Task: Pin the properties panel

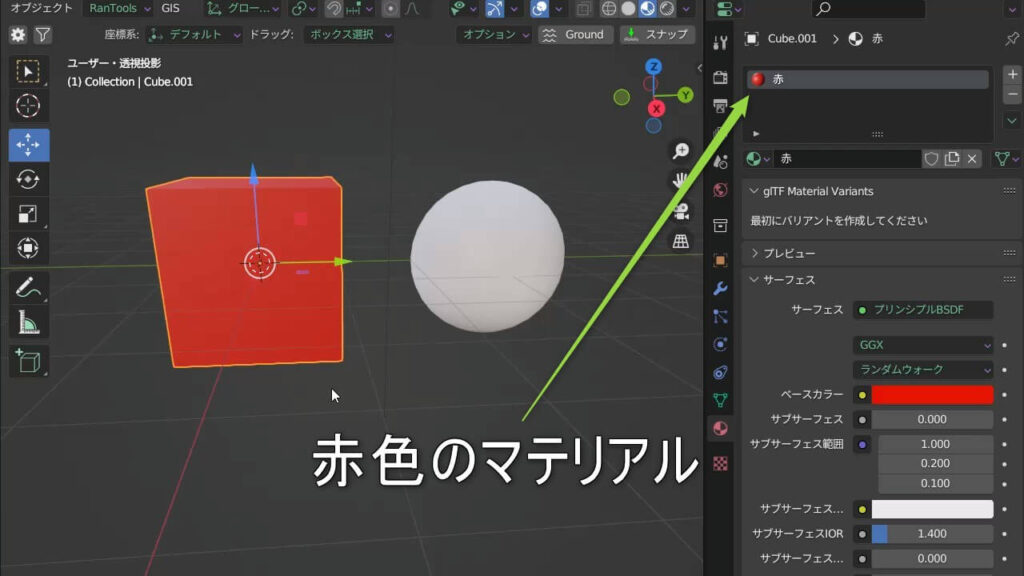Action: [x=1012, y=39]
